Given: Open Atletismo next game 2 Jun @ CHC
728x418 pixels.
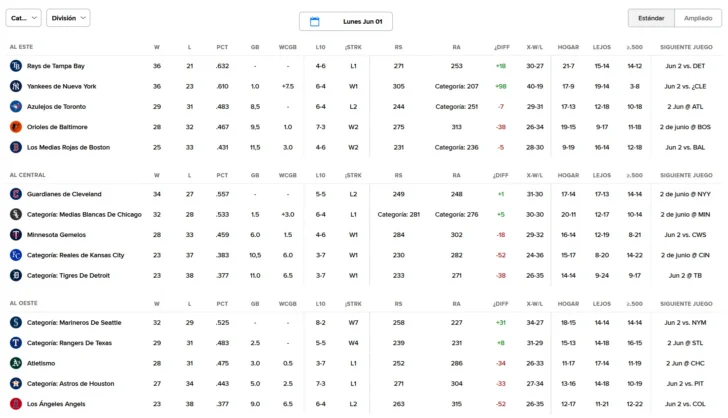Looking at the screenshot, I should point(685,363).
